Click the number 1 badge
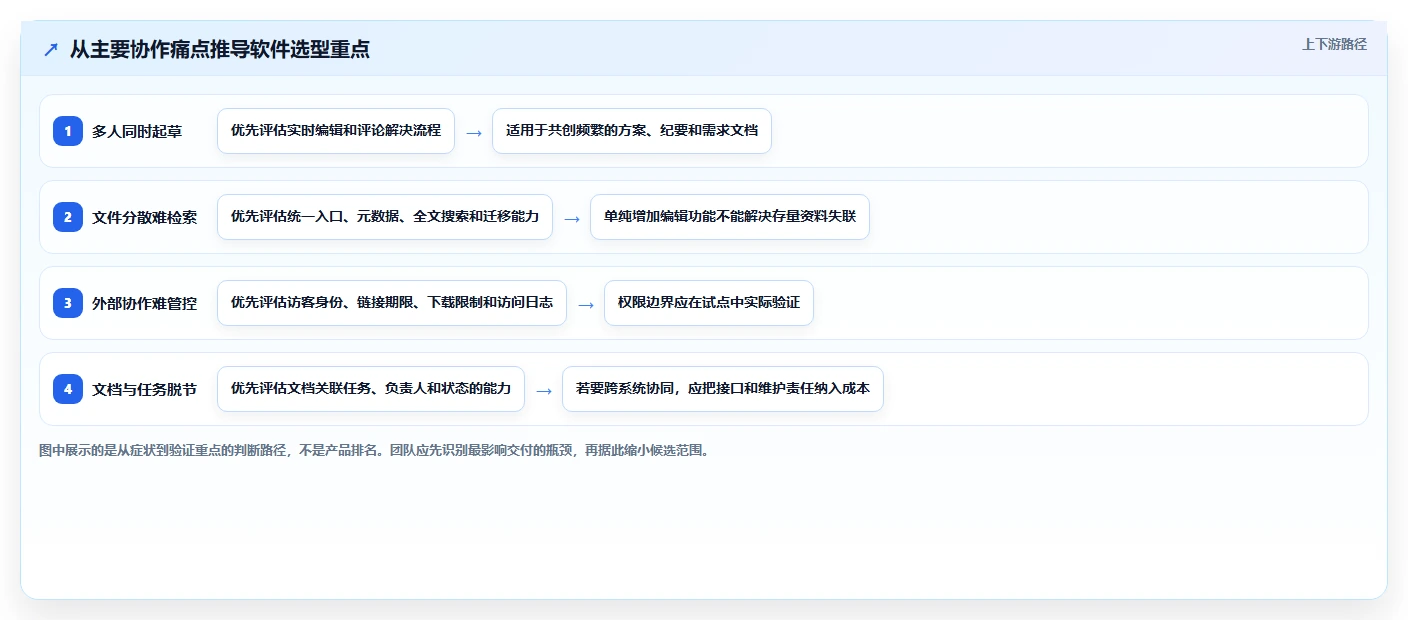Image resolution: width=1408 pixels, height=620 pixels. pyautogui.click(x=68, y=131)
